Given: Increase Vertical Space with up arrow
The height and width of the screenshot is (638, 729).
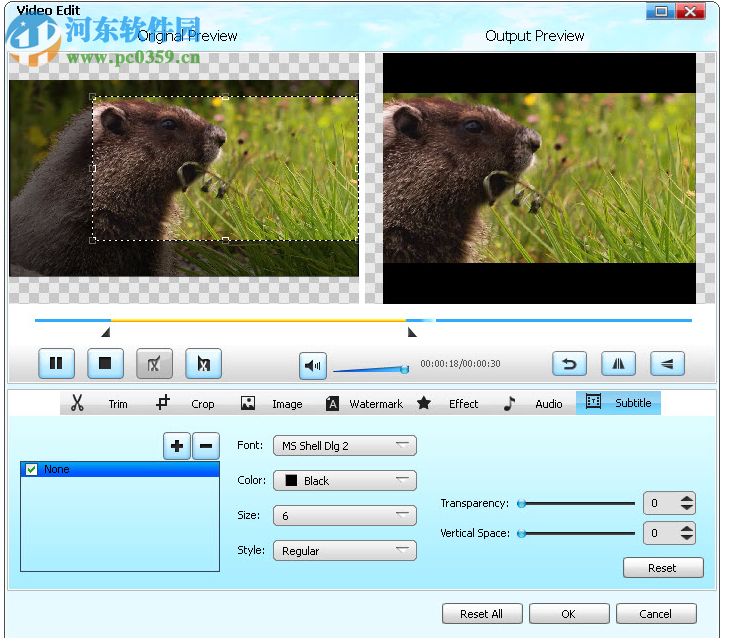Looking at the screenshot, I should 687,528.
